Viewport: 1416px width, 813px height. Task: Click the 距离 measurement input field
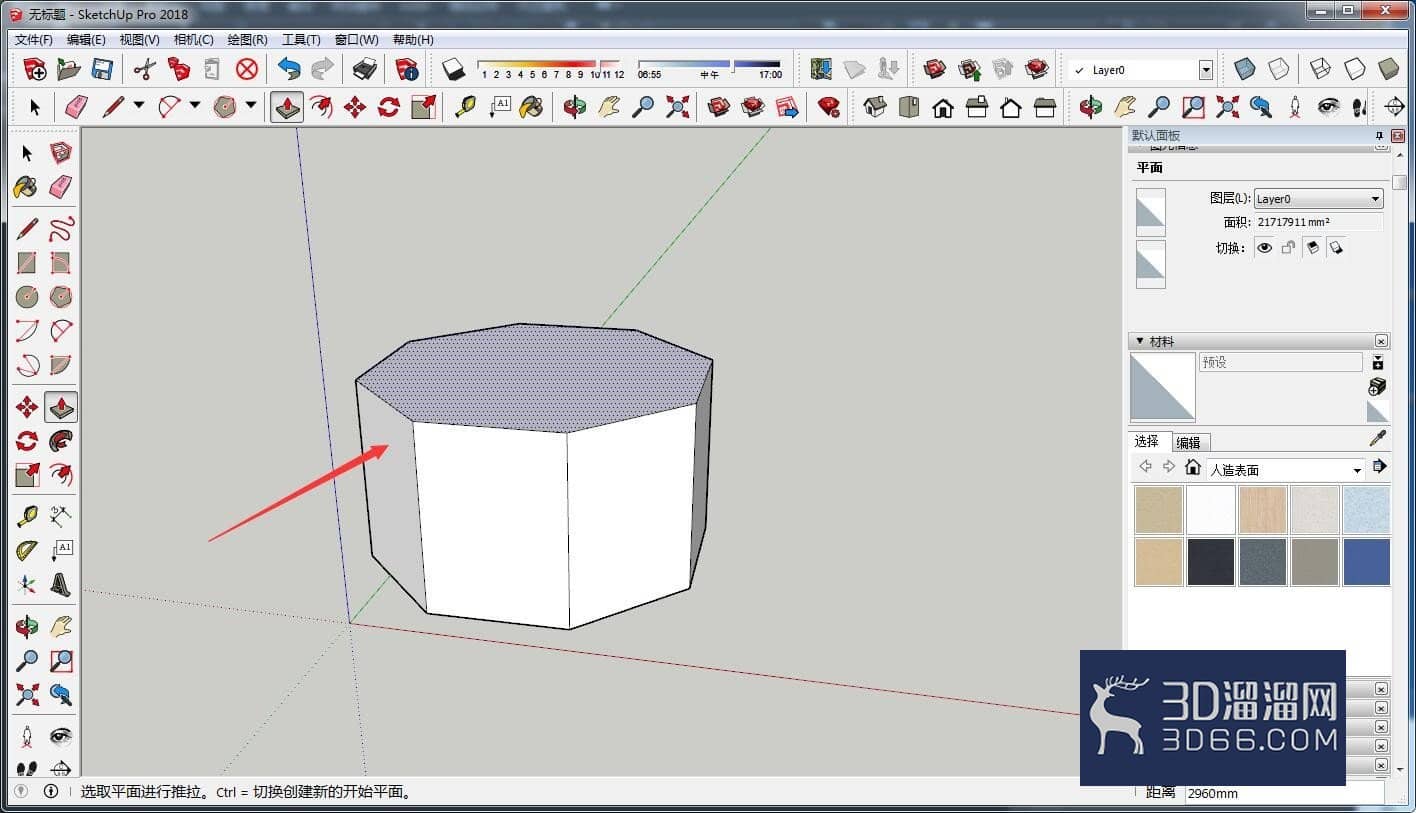pyautogui.click(x=1284, y=793)
